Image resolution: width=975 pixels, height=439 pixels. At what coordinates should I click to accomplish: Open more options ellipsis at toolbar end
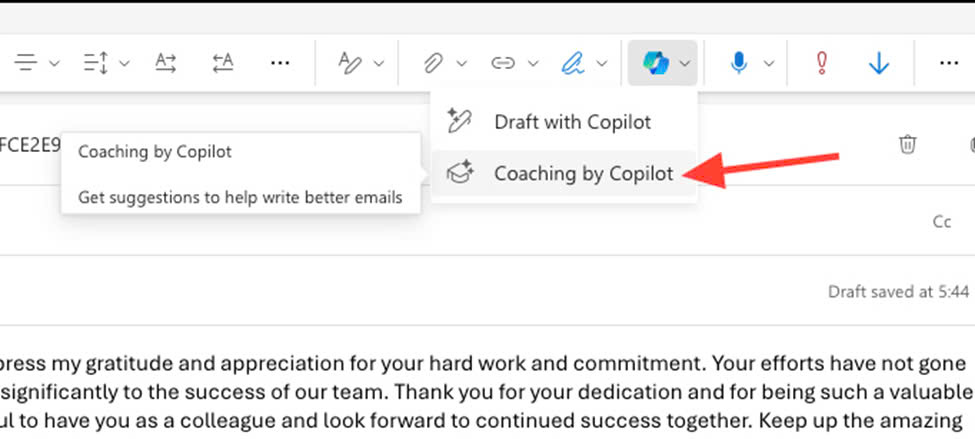click(x=949, y=63)
